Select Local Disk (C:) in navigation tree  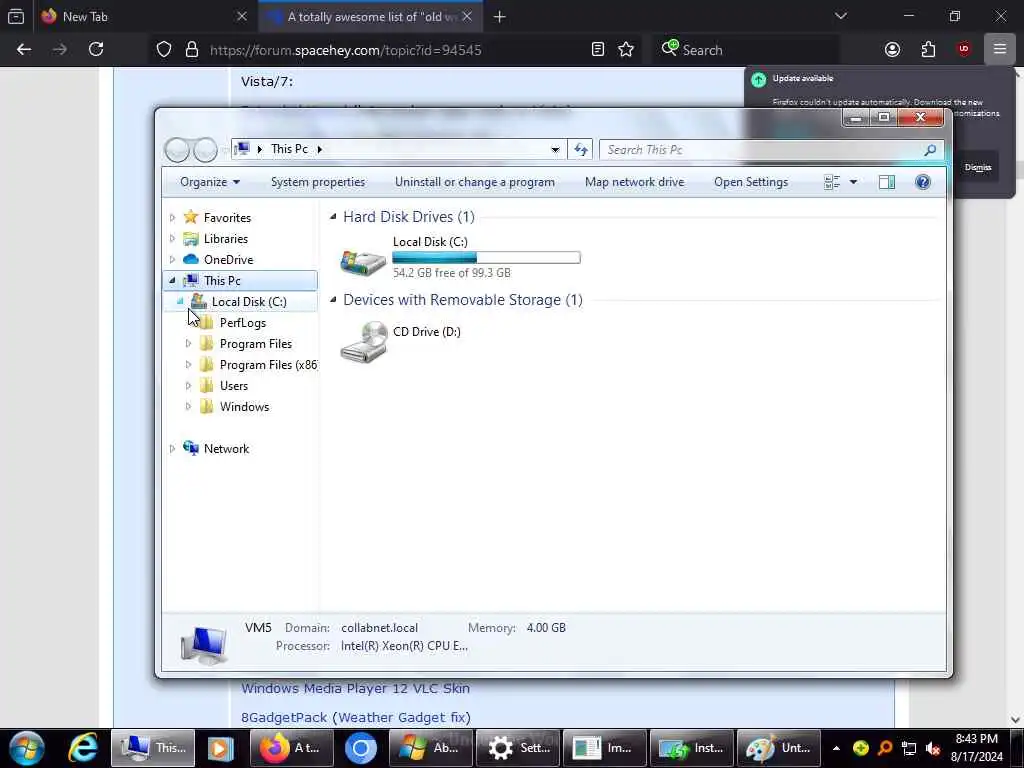[x=248, y=302]
